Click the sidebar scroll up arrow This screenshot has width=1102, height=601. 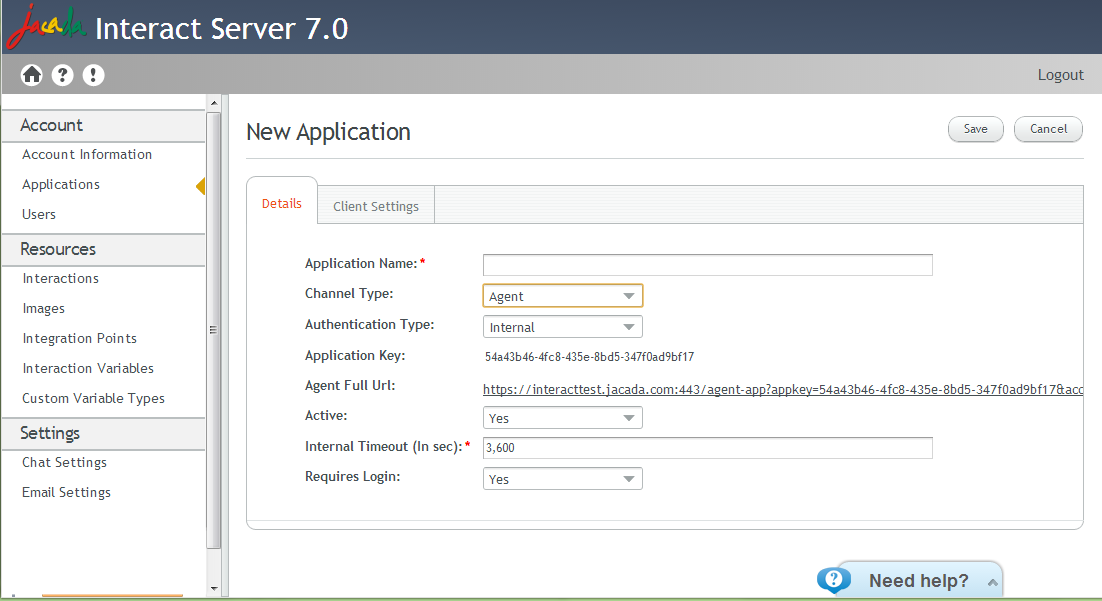[x=214, y=103]
